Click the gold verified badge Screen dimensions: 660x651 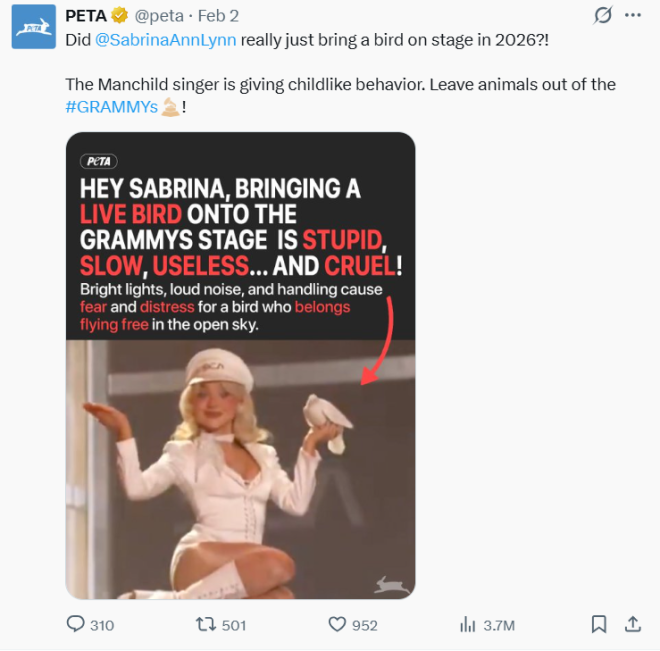119,16
